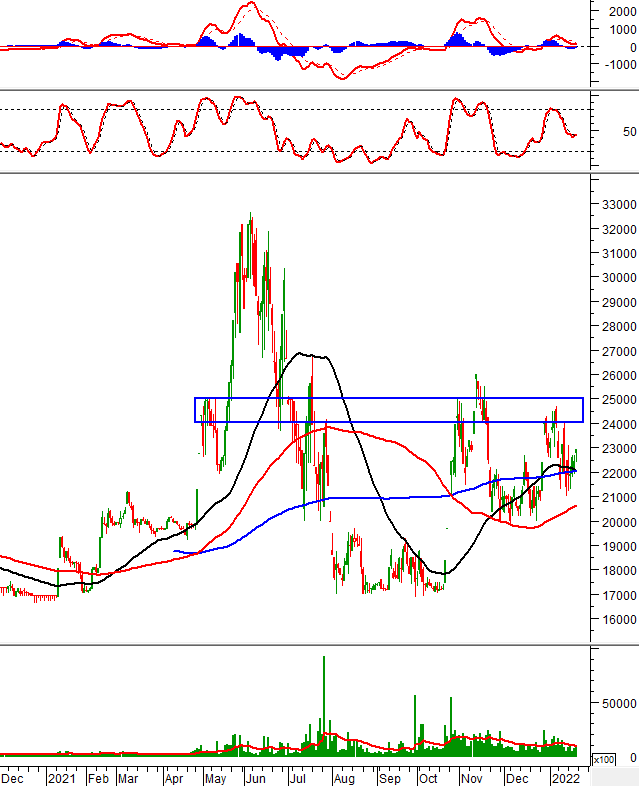Click the 27000 price axis label
639x786 pixels.
(x=619, y=351)
